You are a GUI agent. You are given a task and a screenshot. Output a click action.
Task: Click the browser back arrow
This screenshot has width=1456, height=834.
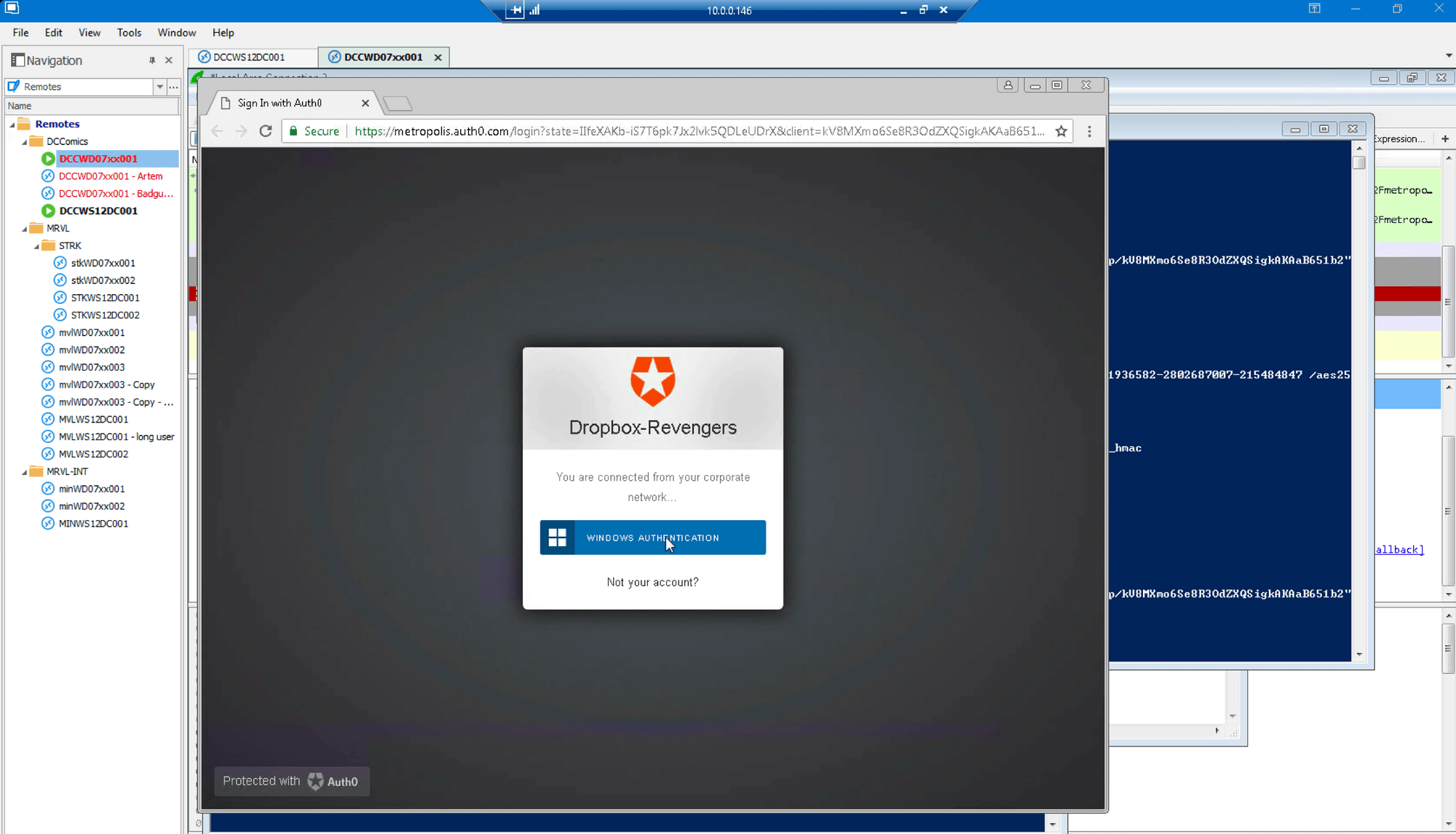pyautogui.click(x=217, y=131)
